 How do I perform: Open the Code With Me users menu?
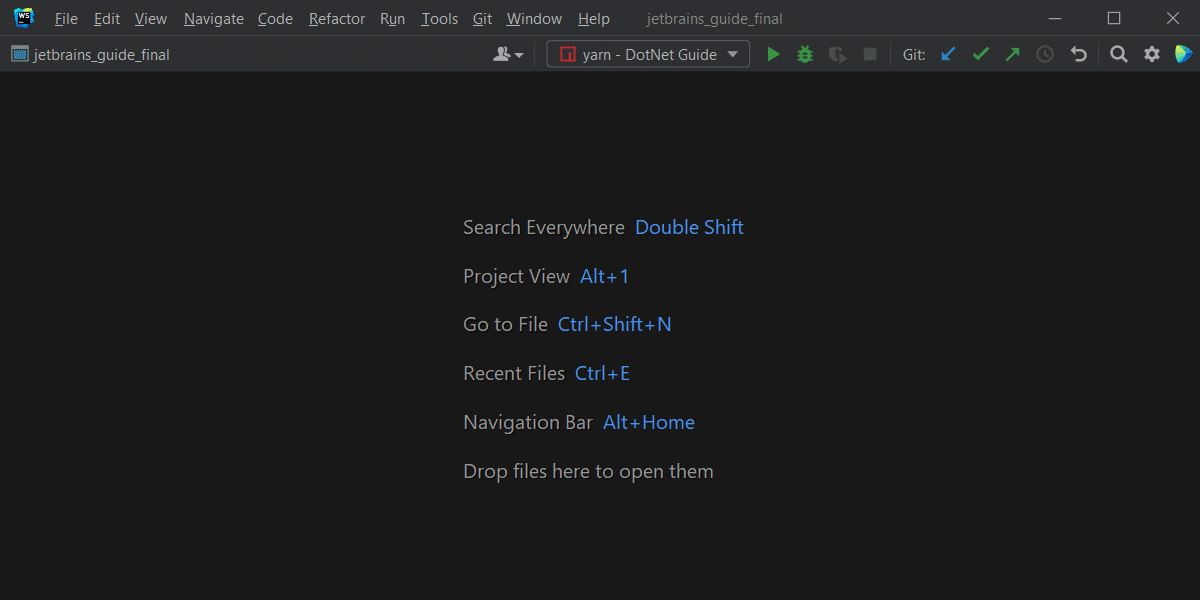[x=508, y=54]
